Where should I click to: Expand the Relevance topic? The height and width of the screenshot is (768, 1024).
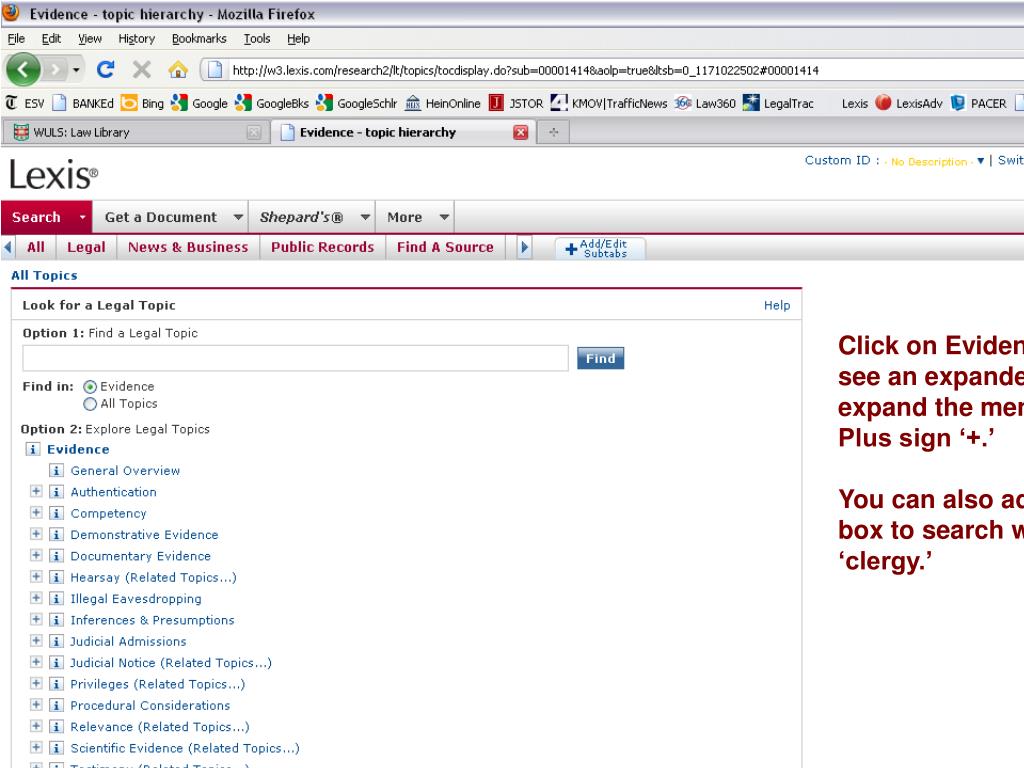click(36, 726)
